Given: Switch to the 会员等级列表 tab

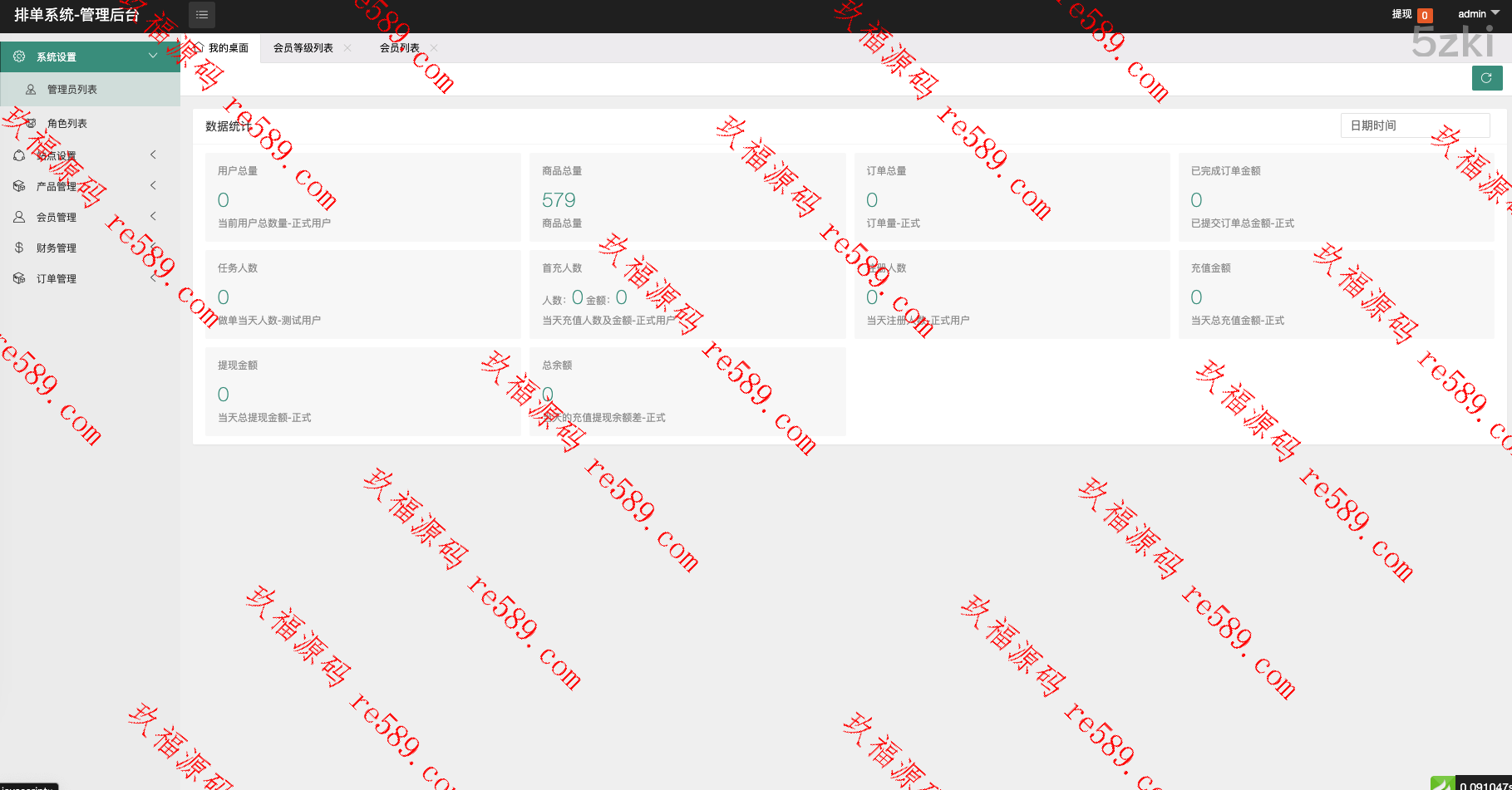Looking at the screenshot, I should pyautogui.click(x=303, y=48).
